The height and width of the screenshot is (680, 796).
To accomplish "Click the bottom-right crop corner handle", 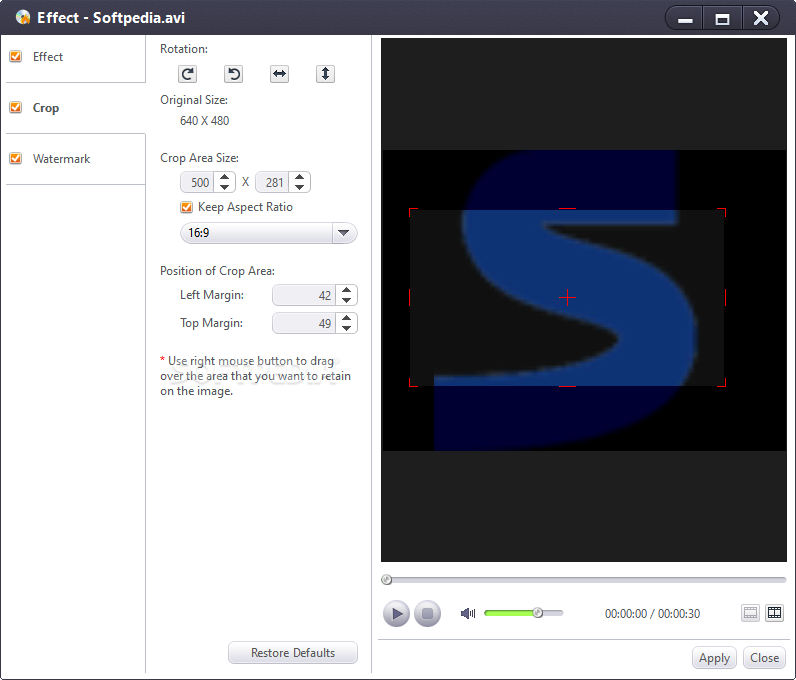I will (x=722, y=382).
